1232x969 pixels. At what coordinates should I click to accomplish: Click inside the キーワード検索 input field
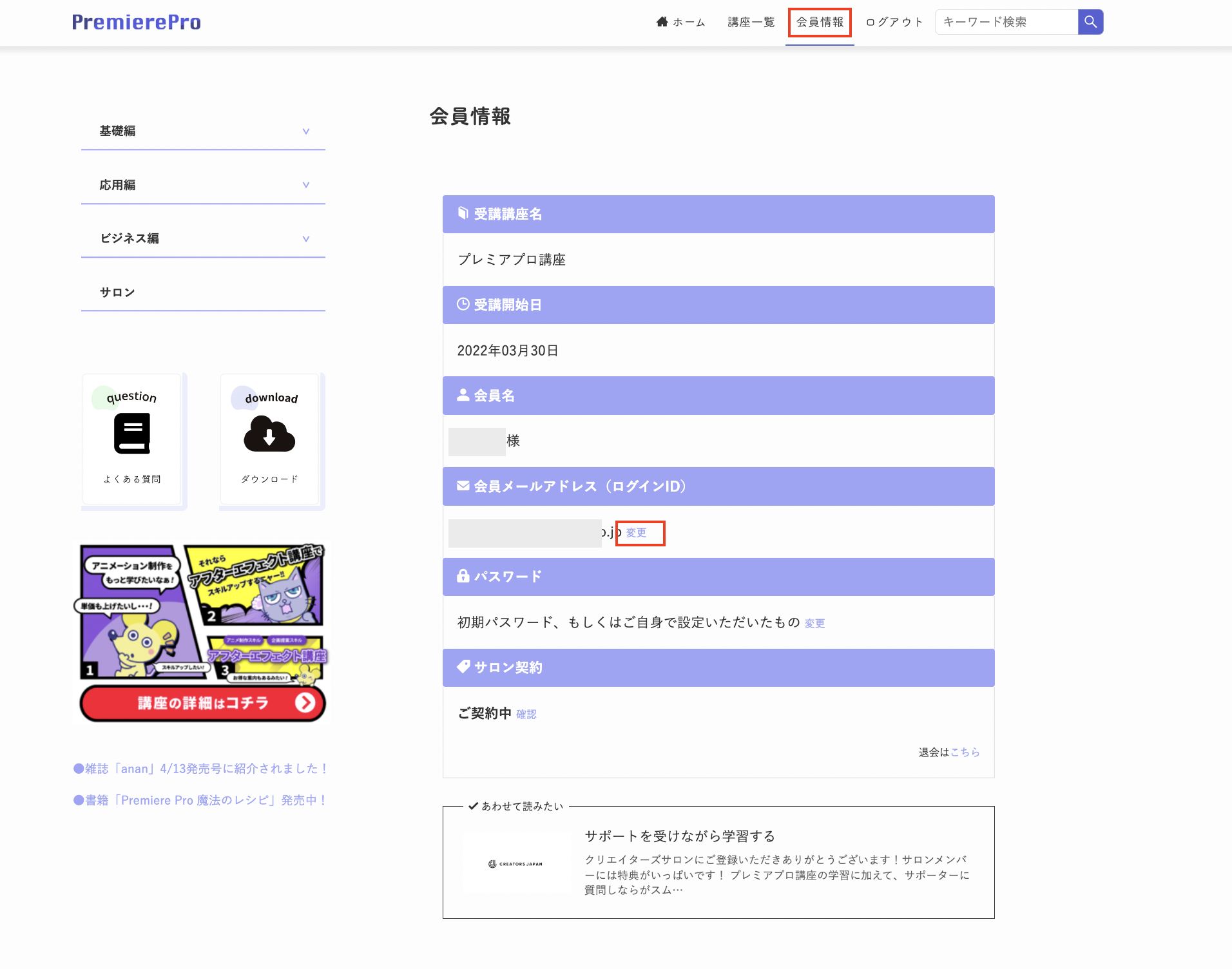click(x=1005, y=21)
